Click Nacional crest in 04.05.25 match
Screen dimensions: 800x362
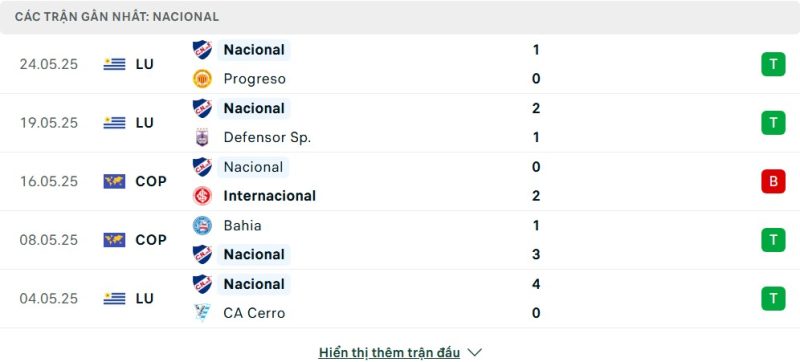pyautogui.click(x=202, y=284)
